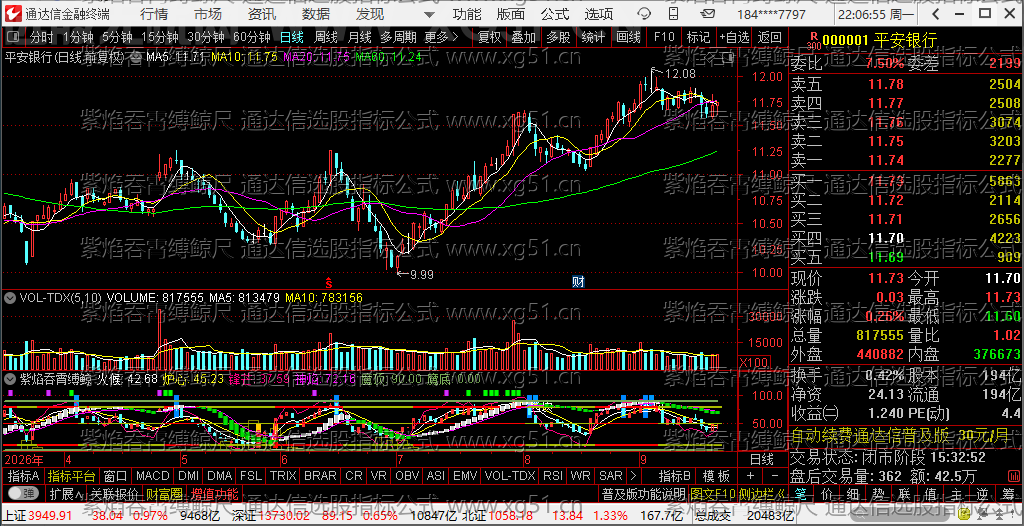Switch to 指标B tab

[x=675, y=476]
